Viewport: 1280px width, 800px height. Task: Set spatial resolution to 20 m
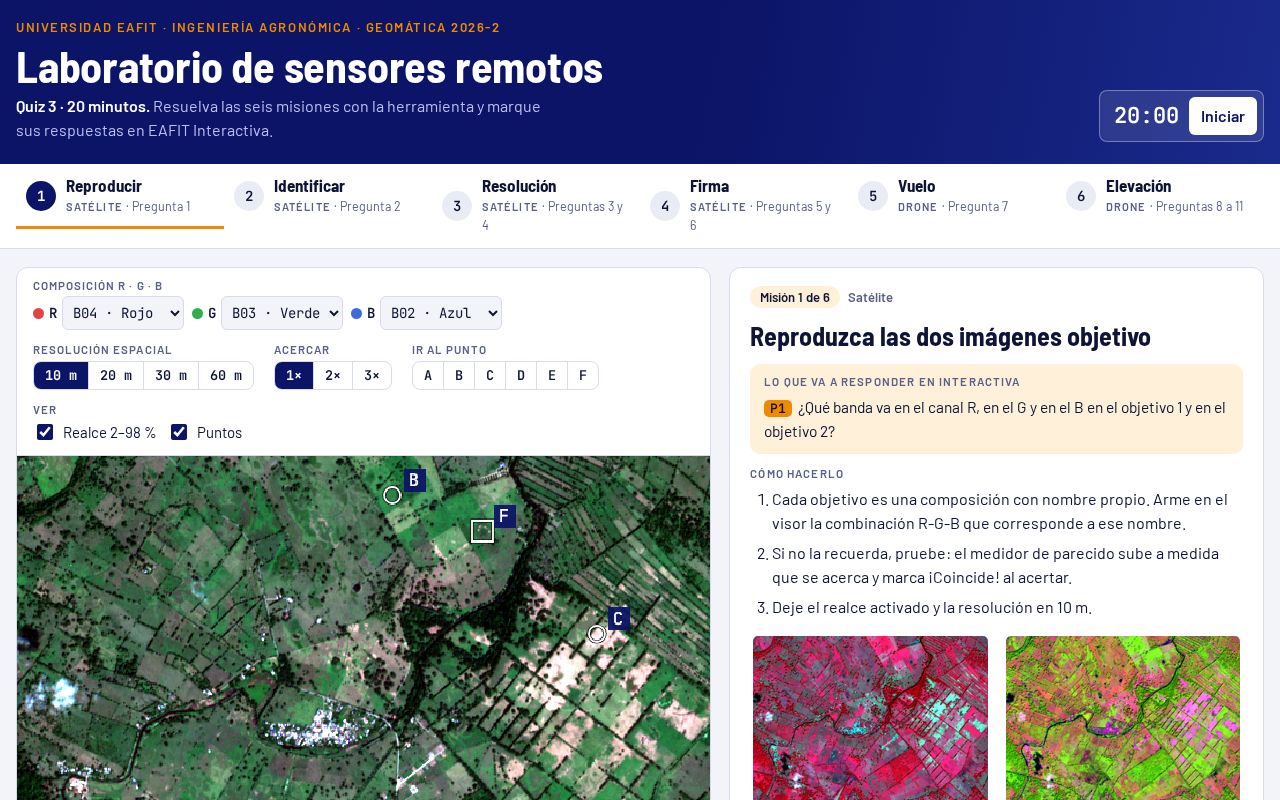116,375
